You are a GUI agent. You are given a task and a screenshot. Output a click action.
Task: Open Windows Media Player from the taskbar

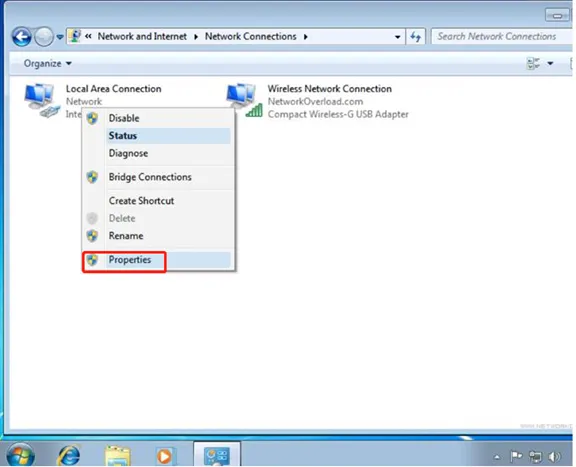click(164, 456)
